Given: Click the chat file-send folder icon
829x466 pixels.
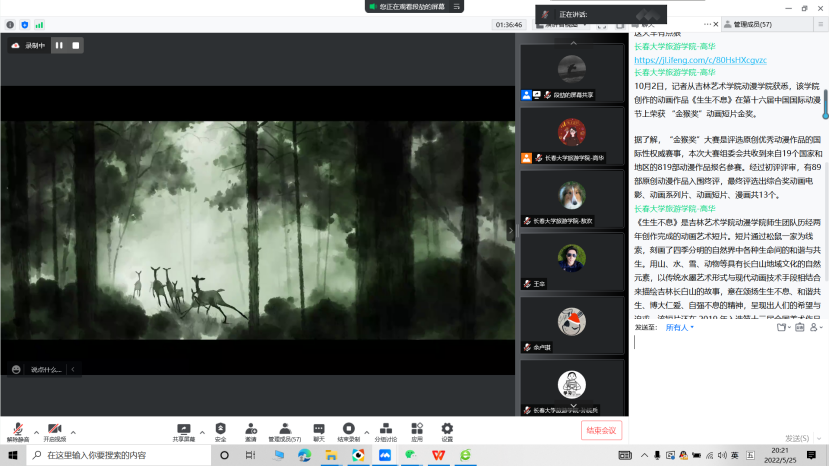Looking at the screenshot, I should pyautogui.click(x=783, y=327).
